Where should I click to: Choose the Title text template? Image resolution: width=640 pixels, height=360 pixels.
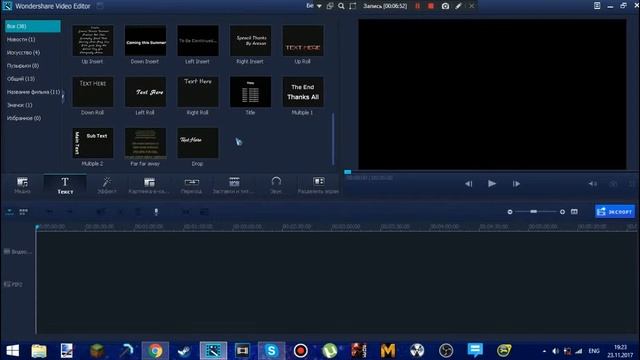250,92
